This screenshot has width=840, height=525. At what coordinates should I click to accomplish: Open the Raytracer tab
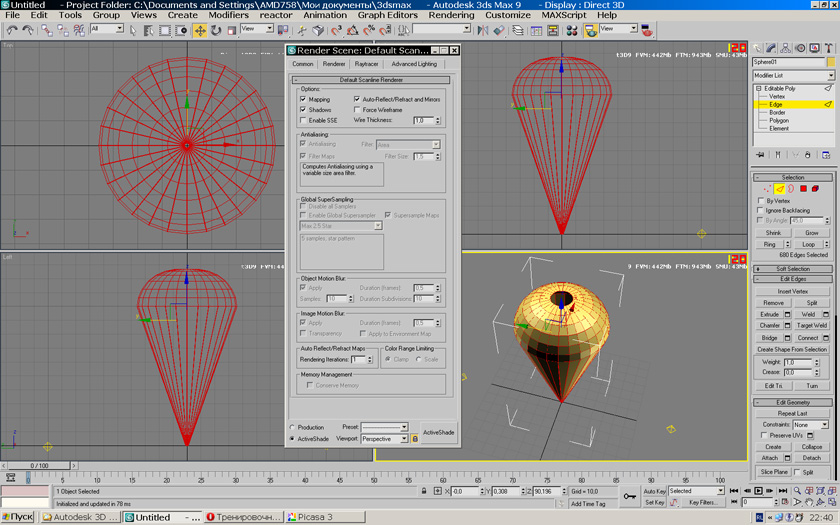(366, 64)
